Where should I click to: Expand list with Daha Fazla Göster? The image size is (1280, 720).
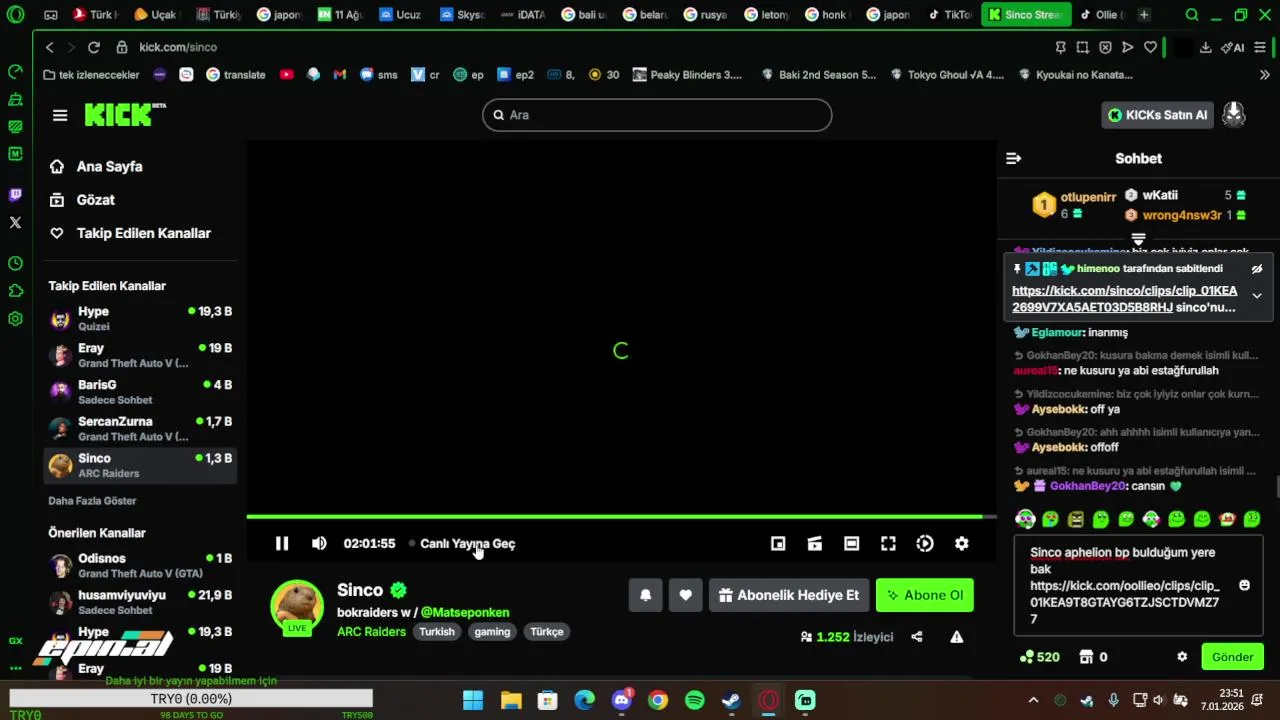(x=92, y=500)
